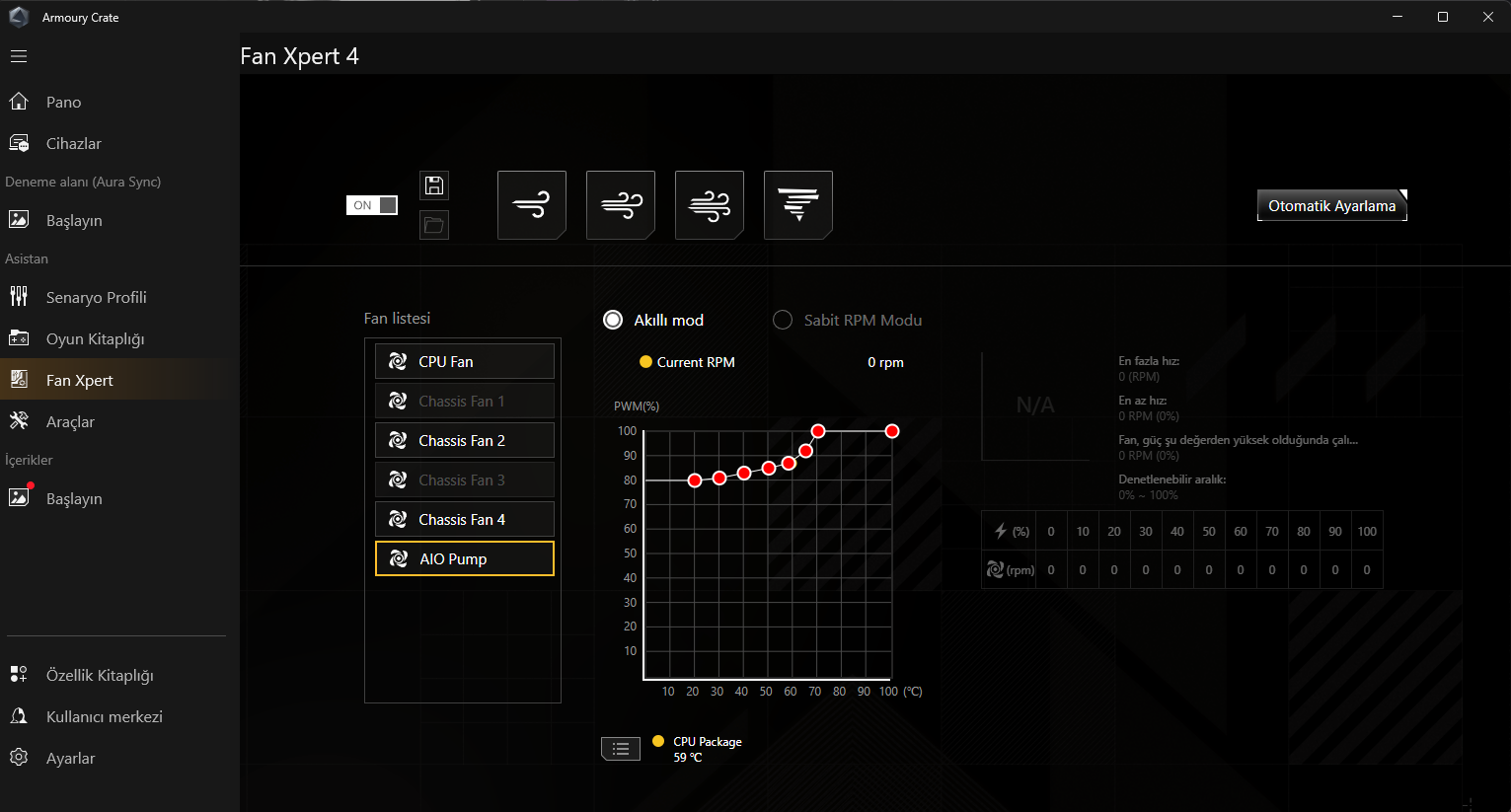Select Chassis Fan 3 in fan list
Viewport: 1511px width, 812px height.
pyautogui.click(x=465, y=480)
